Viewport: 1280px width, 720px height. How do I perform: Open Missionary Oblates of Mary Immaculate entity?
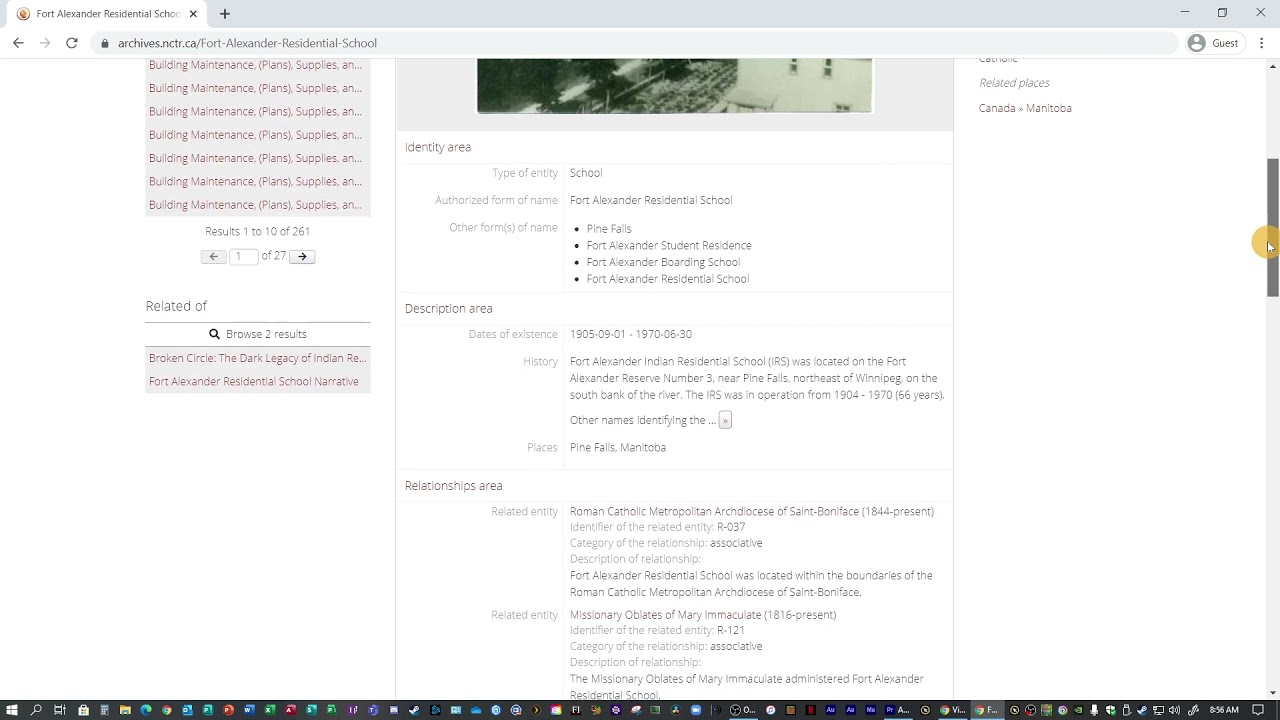(703, 615)
